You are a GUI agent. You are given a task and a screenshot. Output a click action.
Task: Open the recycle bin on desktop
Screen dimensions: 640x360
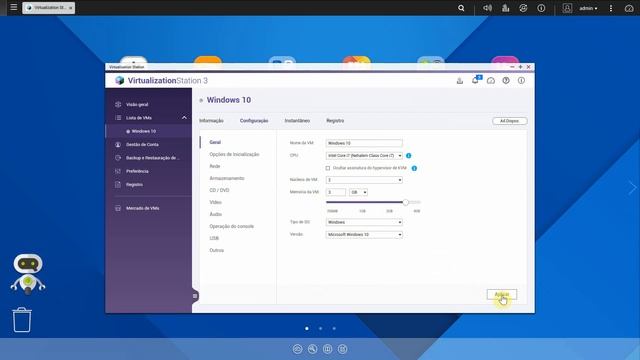click(x=22, y=320)
